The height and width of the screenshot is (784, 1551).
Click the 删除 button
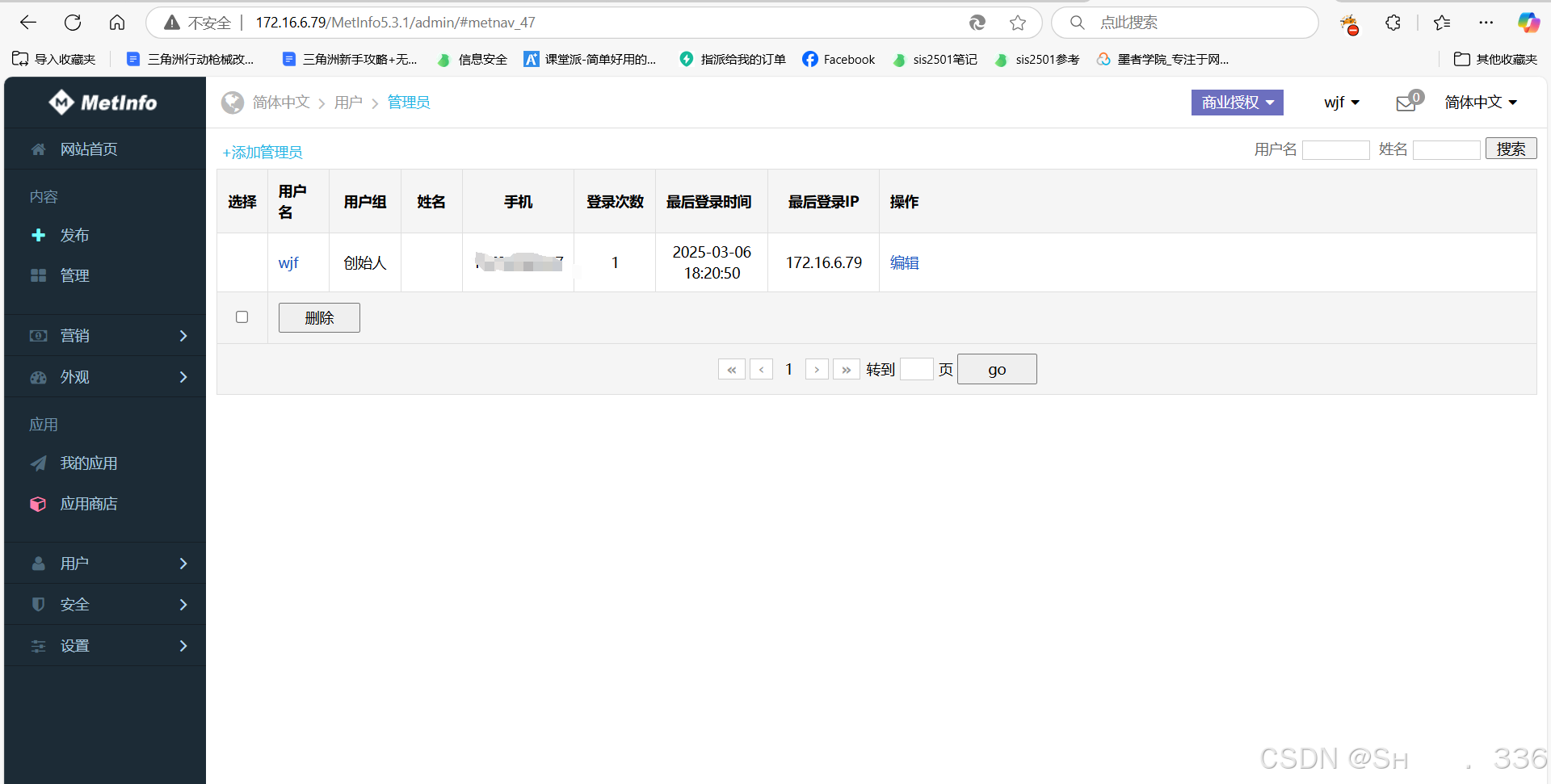point(319,318)
